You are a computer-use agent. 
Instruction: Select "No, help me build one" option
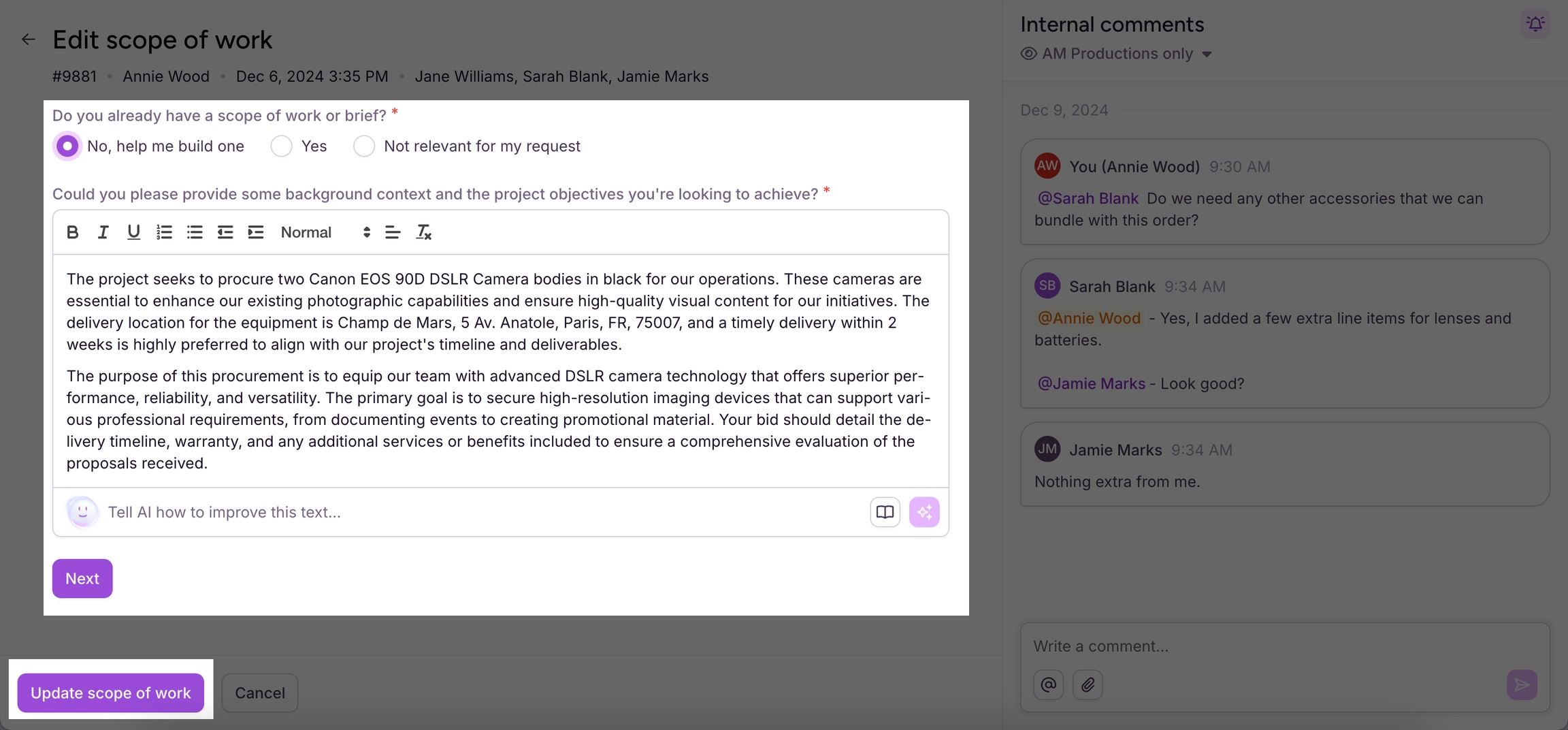coord(67,146)
